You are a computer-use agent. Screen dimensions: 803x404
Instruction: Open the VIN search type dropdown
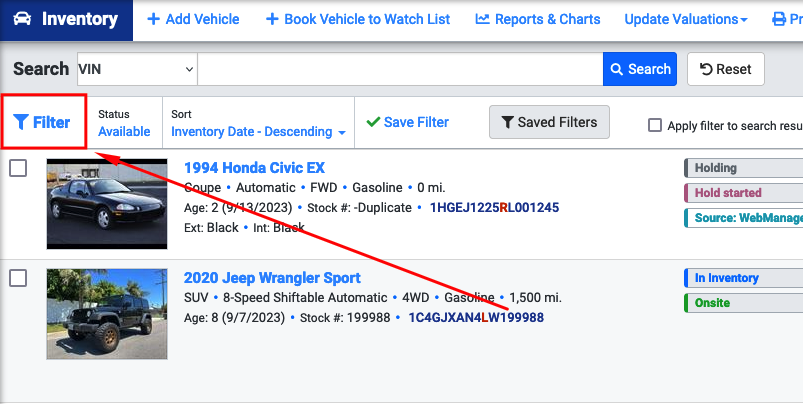pyautogui.click(x=137, y=69)
